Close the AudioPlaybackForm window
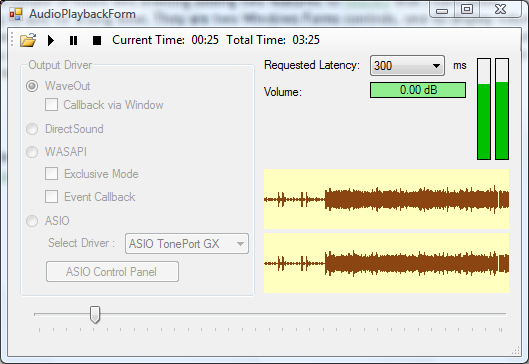529x364 pixels. (500, 9)
